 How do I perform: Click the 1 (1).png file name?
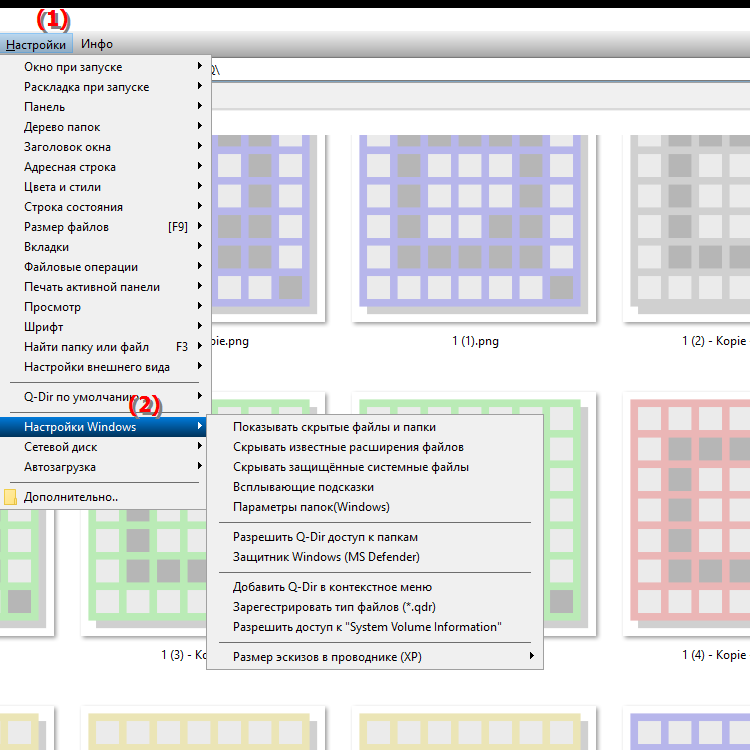tap(475, 341)
